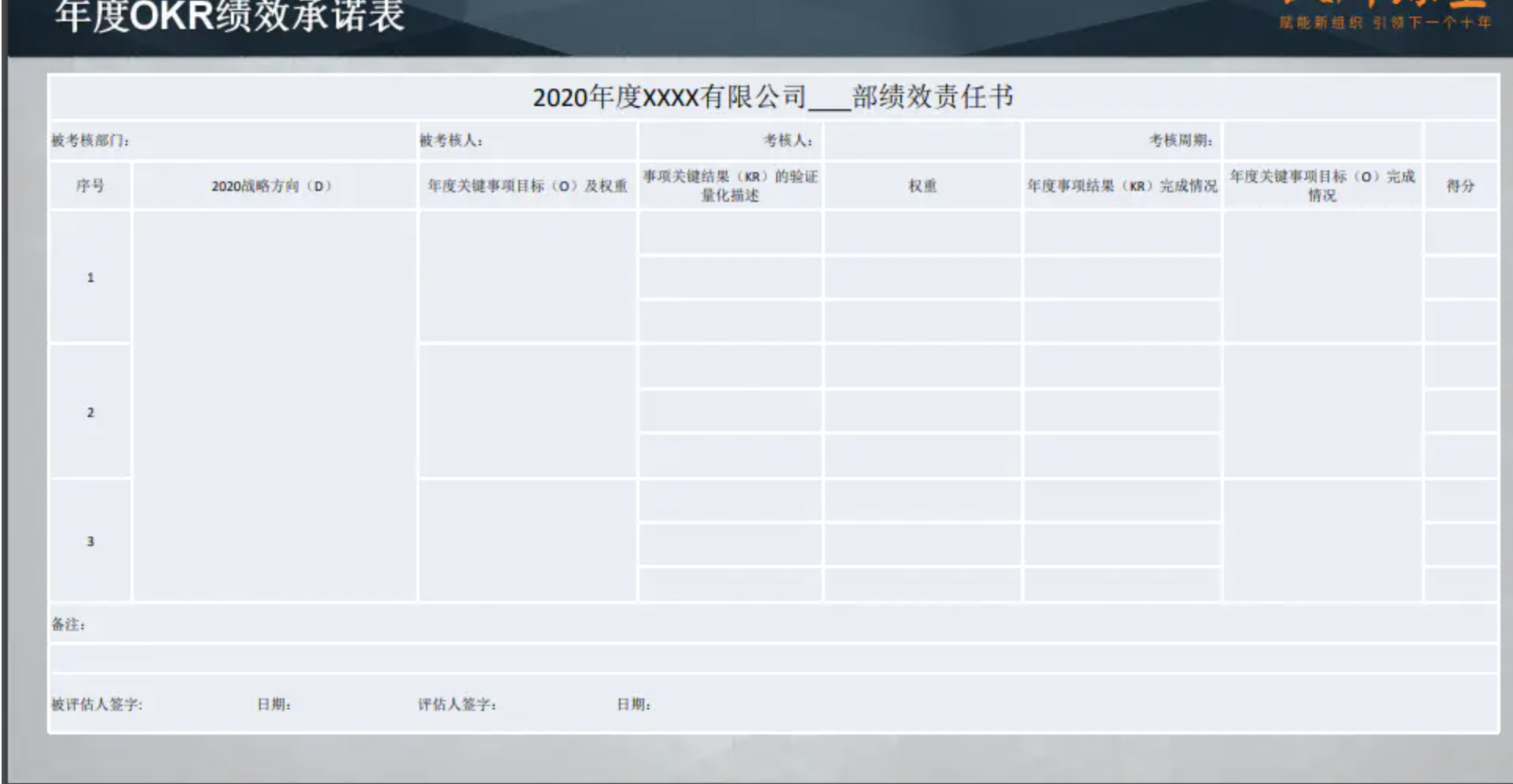Click the orange company logo slogan
The height and width of the screenshot is (784, 1513).
coord(1384,22)
